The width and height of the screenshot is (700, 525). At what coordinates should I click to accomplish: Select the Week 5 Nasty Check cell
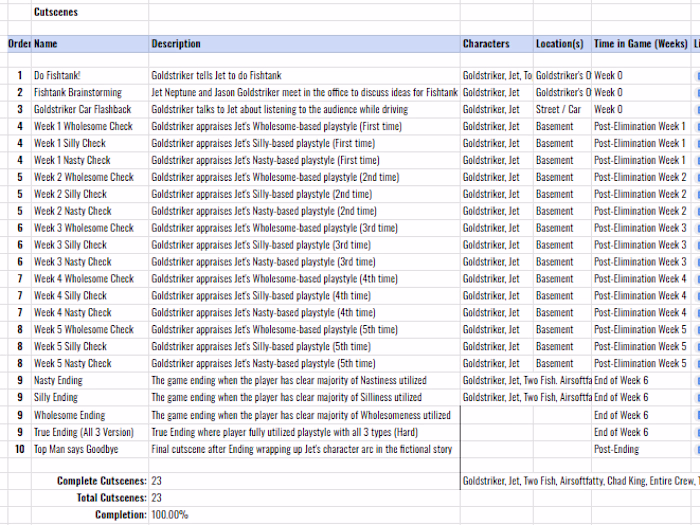[x=72, y=364]
